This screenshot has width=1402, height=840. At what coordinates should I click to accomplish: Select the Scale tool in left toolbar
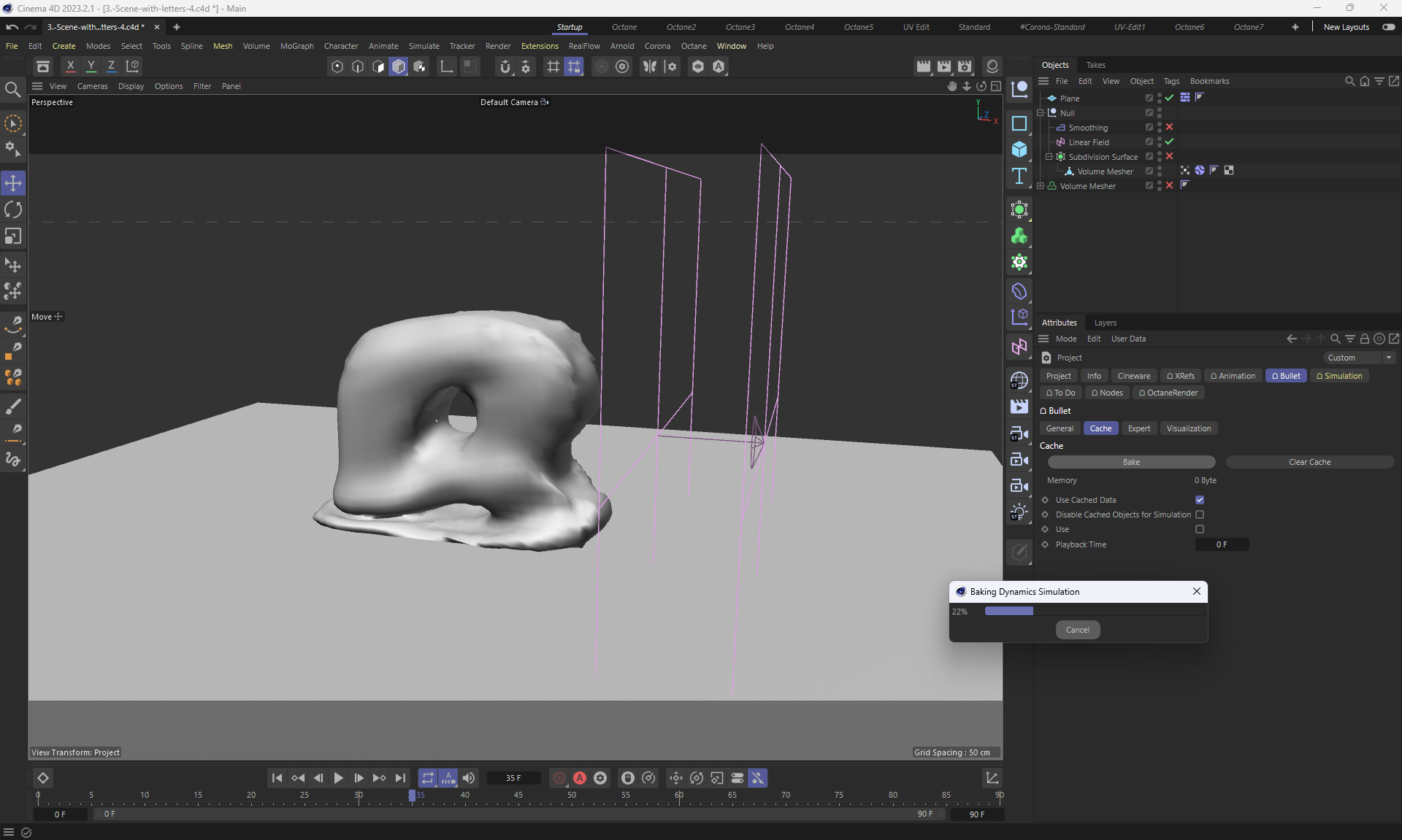[13, 236]
